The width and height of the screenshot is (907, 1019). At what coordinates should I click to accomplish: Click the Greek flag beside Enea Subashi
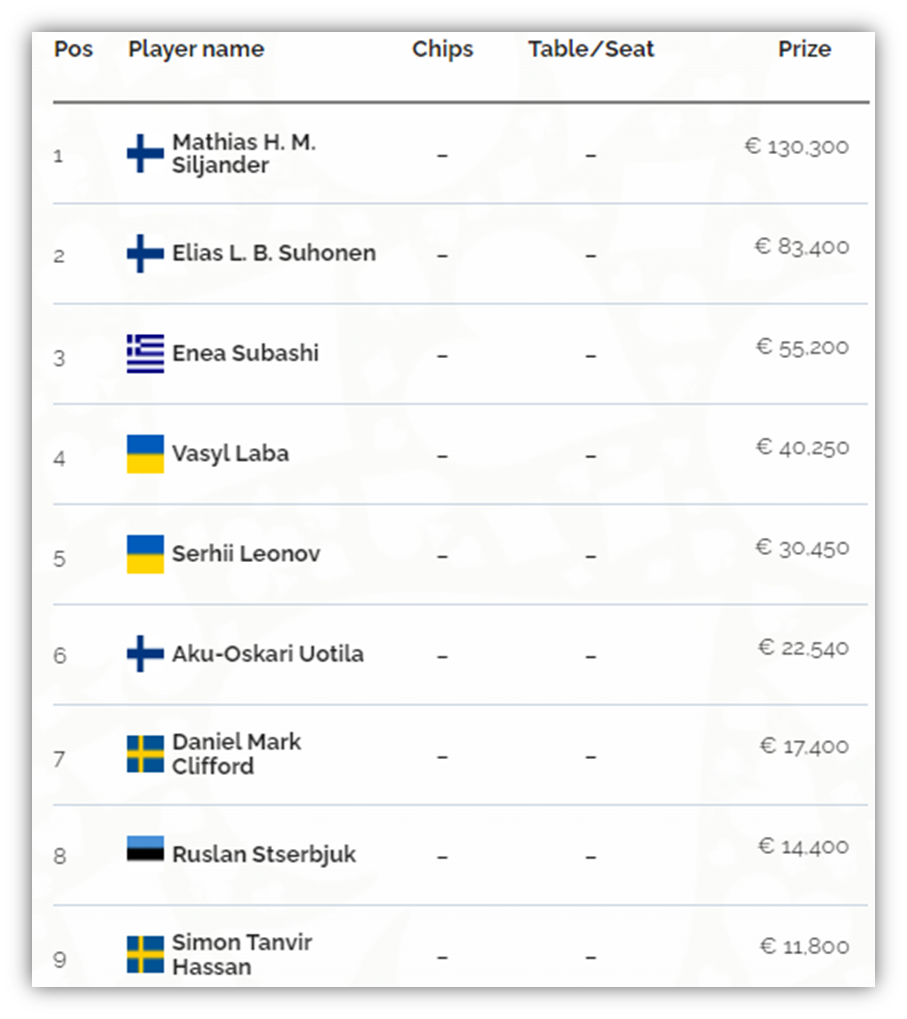click(x=146, y=354)
